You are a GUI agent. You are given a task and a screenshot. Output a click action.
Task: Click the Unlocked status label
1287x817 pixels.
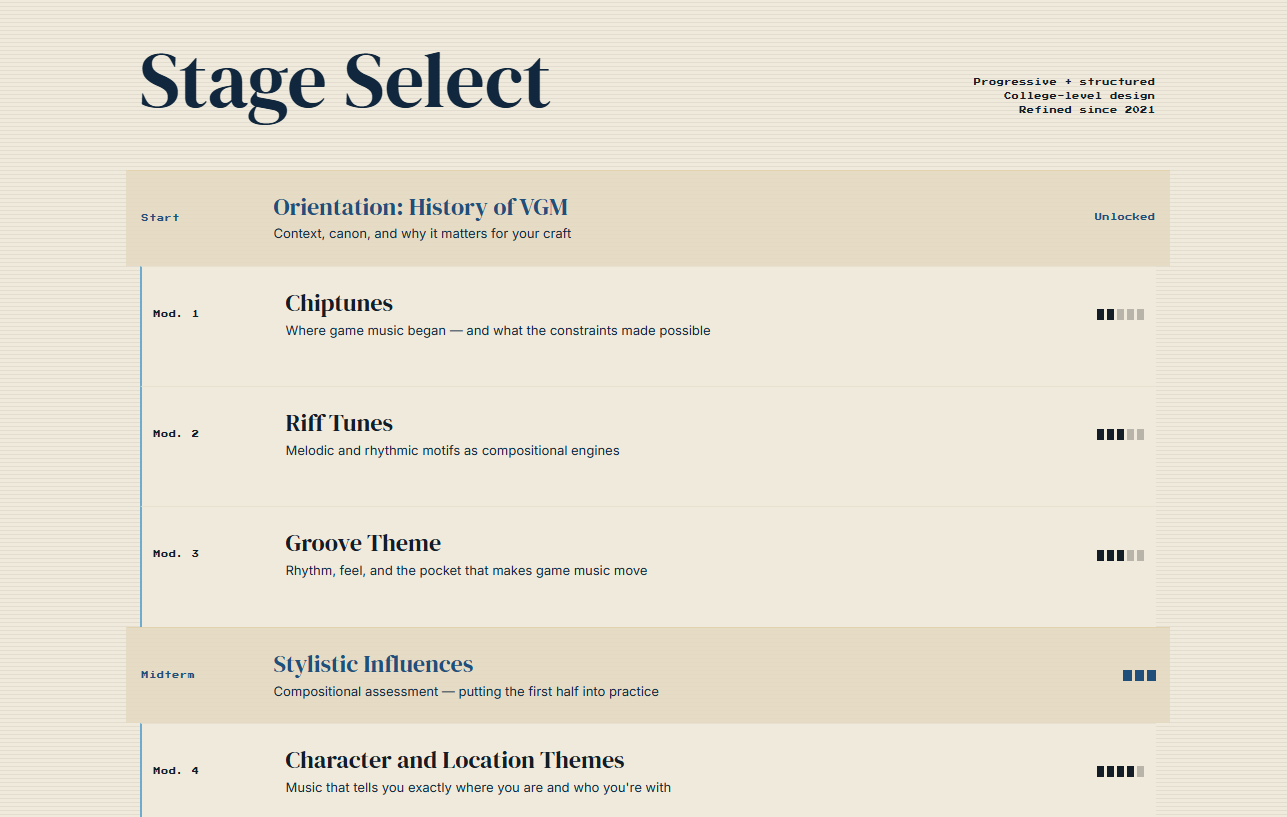tap(1124, 217)
